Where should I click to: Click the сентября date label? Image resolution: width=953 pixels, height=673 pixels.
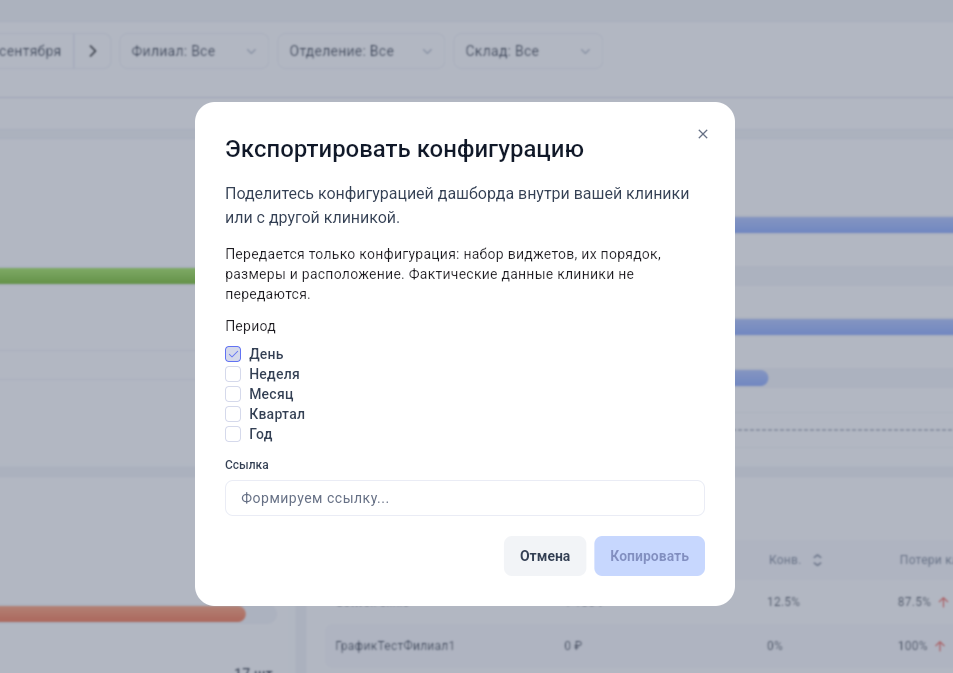[30, 51]
